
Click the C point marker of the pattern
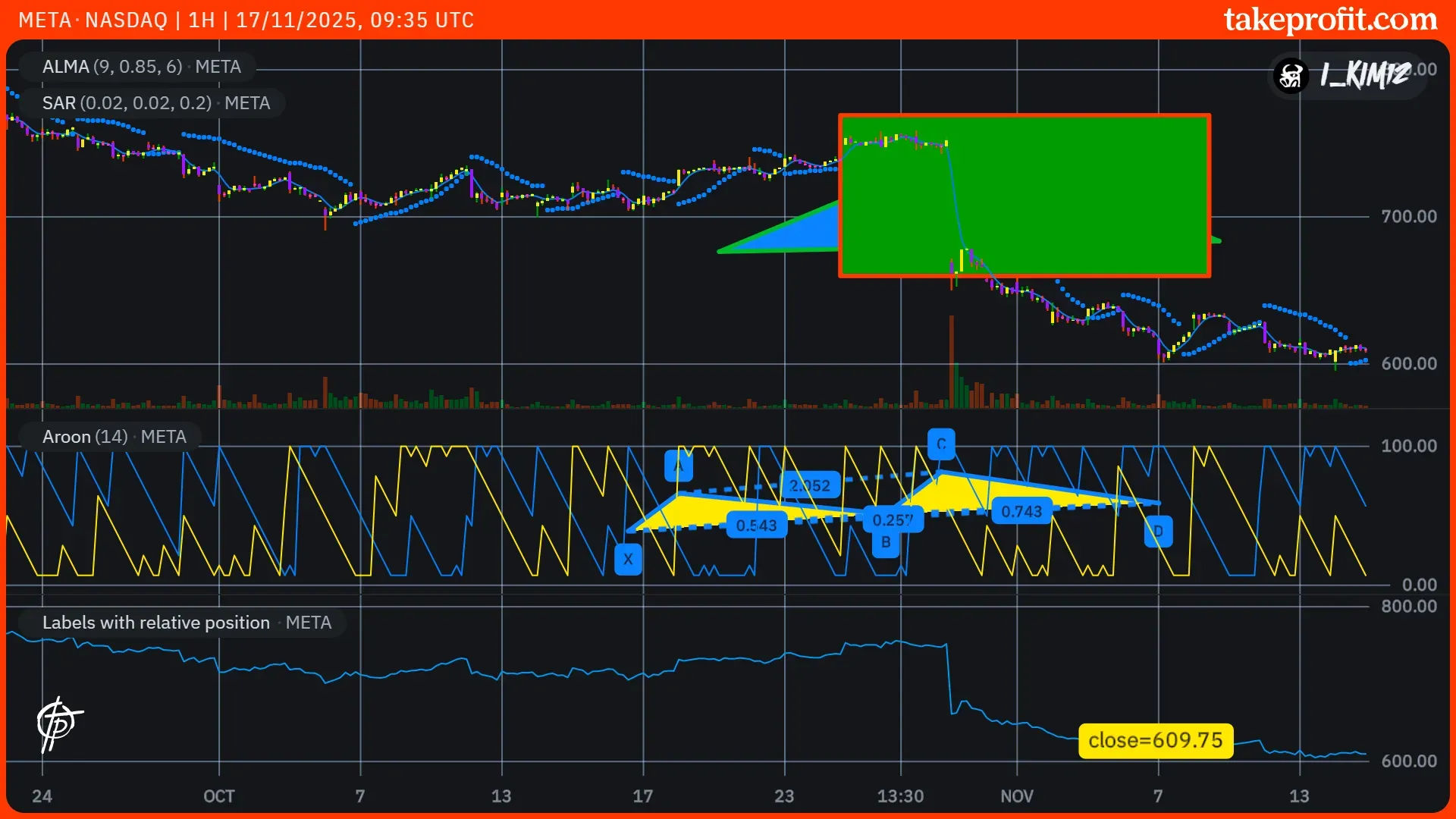pos(941,444)
